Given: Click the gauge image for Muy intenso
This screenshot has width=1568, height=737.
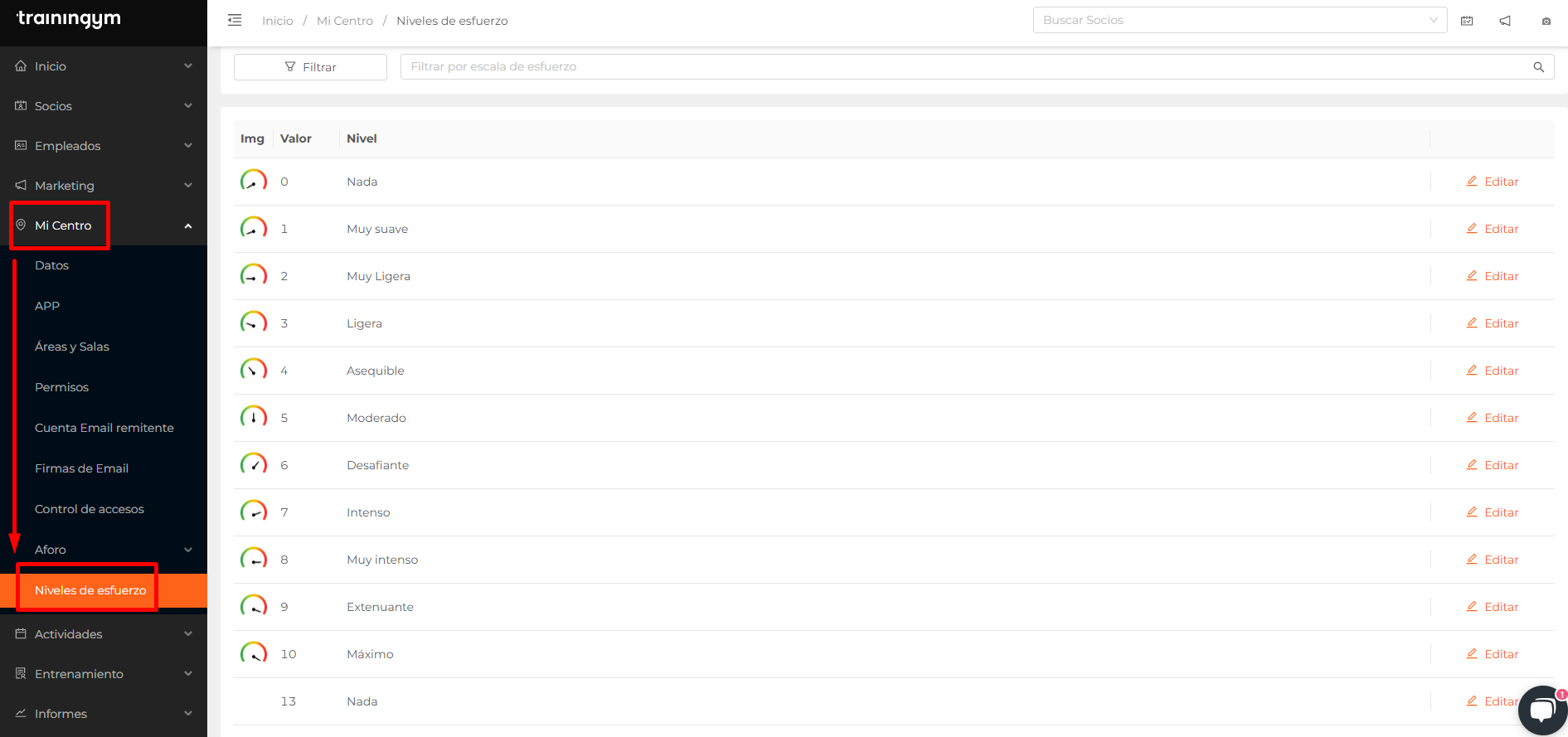Looking at the screenshot, I should point(254,559).
